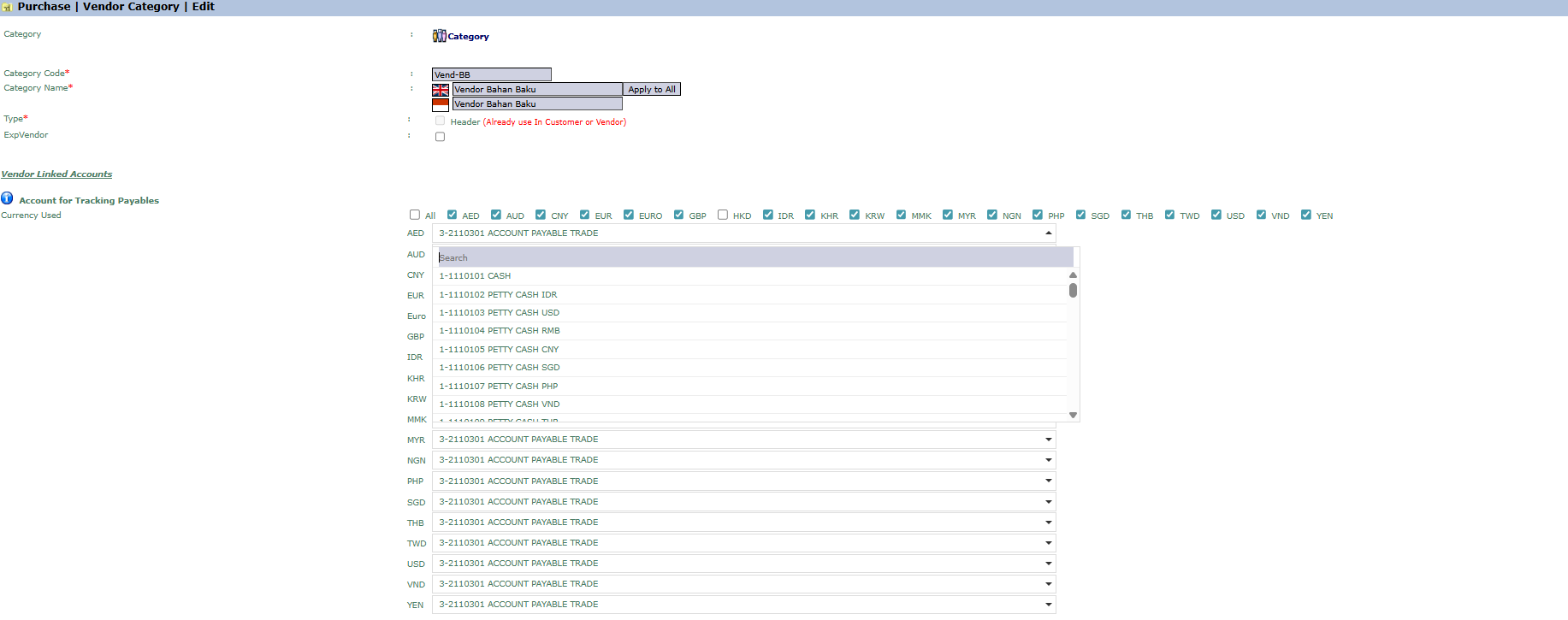The height and width of the screenshot is (620, 1568).
Task: Uncheck the YEN currency checkbox
Action: coord(1306,215)
